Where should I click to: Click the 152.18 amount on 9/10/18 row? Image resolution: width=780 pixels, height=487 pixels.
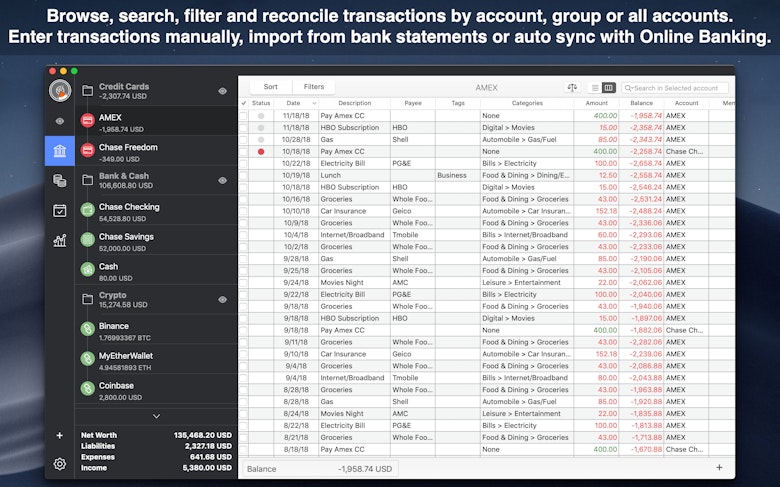pyautogui.click(x=606, y=354)
